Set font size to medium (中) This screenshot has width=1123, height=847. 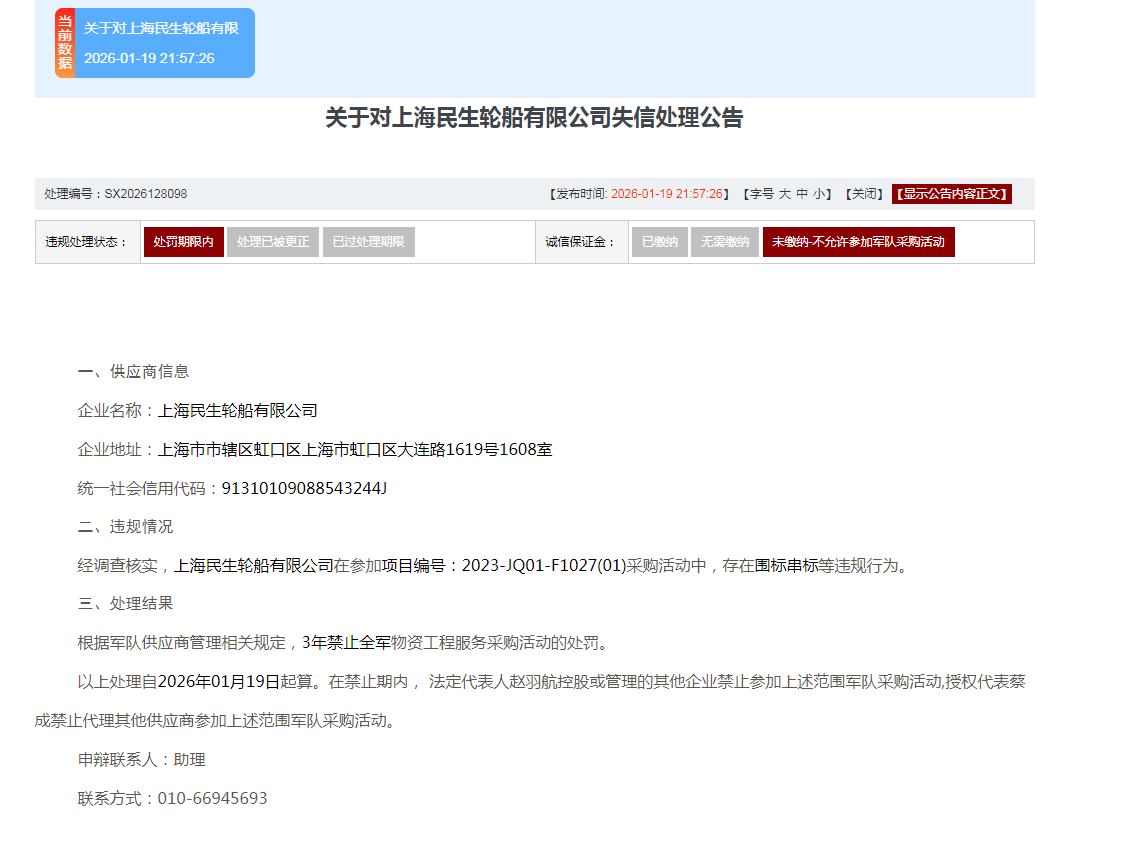[802, 194]
